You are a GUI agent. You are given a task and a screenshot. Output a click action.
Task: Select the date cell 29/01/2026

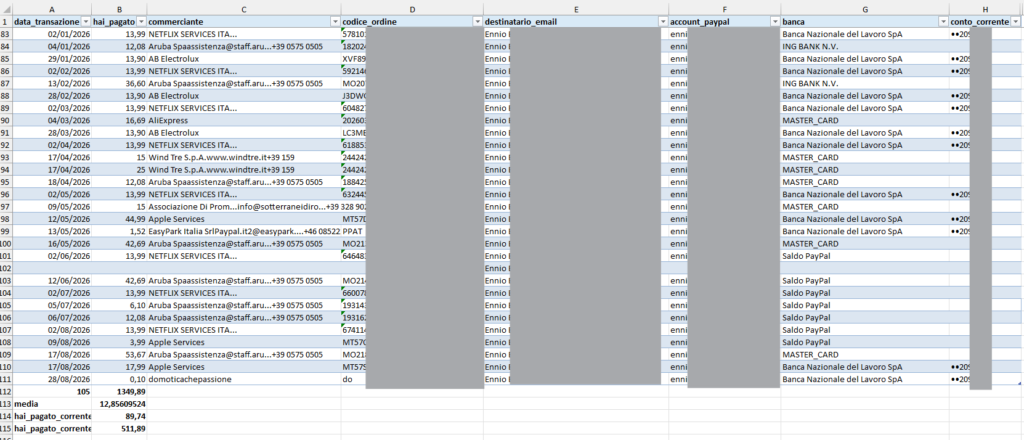tap(52, 59)
